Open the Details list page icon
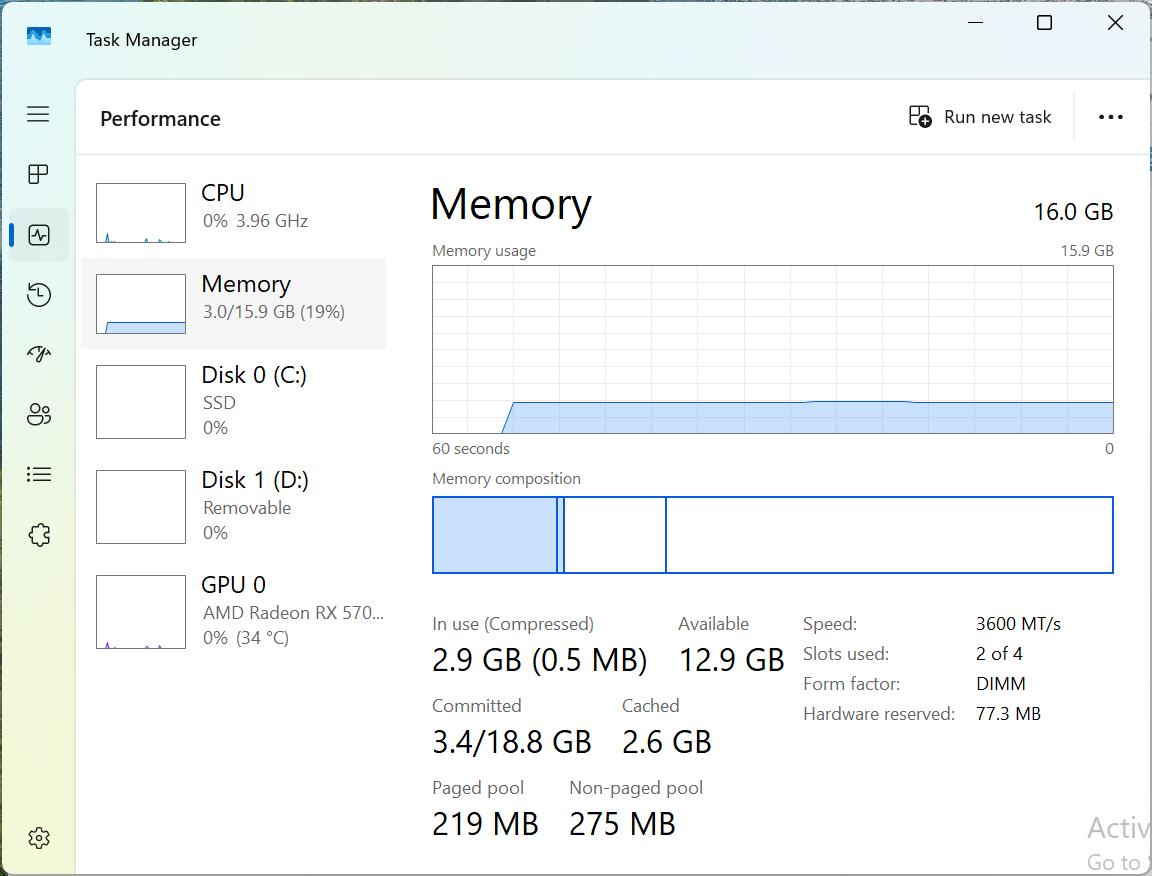The width and height of the screenshot is (1152, 876). pos(38,475)
